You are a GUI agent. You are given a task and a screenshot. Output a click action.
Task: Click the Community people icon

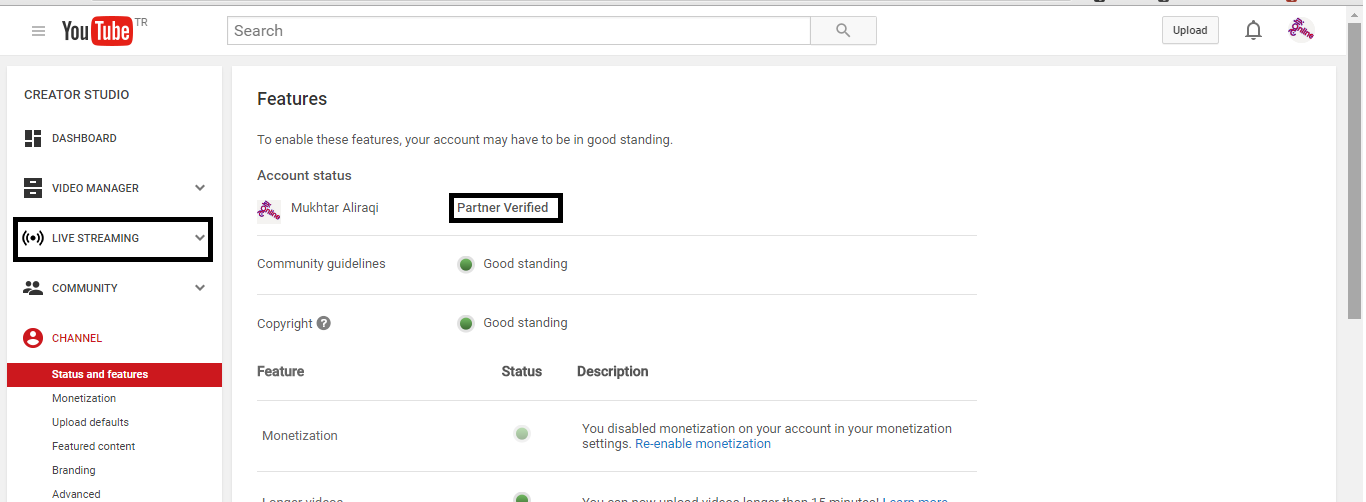pyautogui.click(x=33, y=288)
